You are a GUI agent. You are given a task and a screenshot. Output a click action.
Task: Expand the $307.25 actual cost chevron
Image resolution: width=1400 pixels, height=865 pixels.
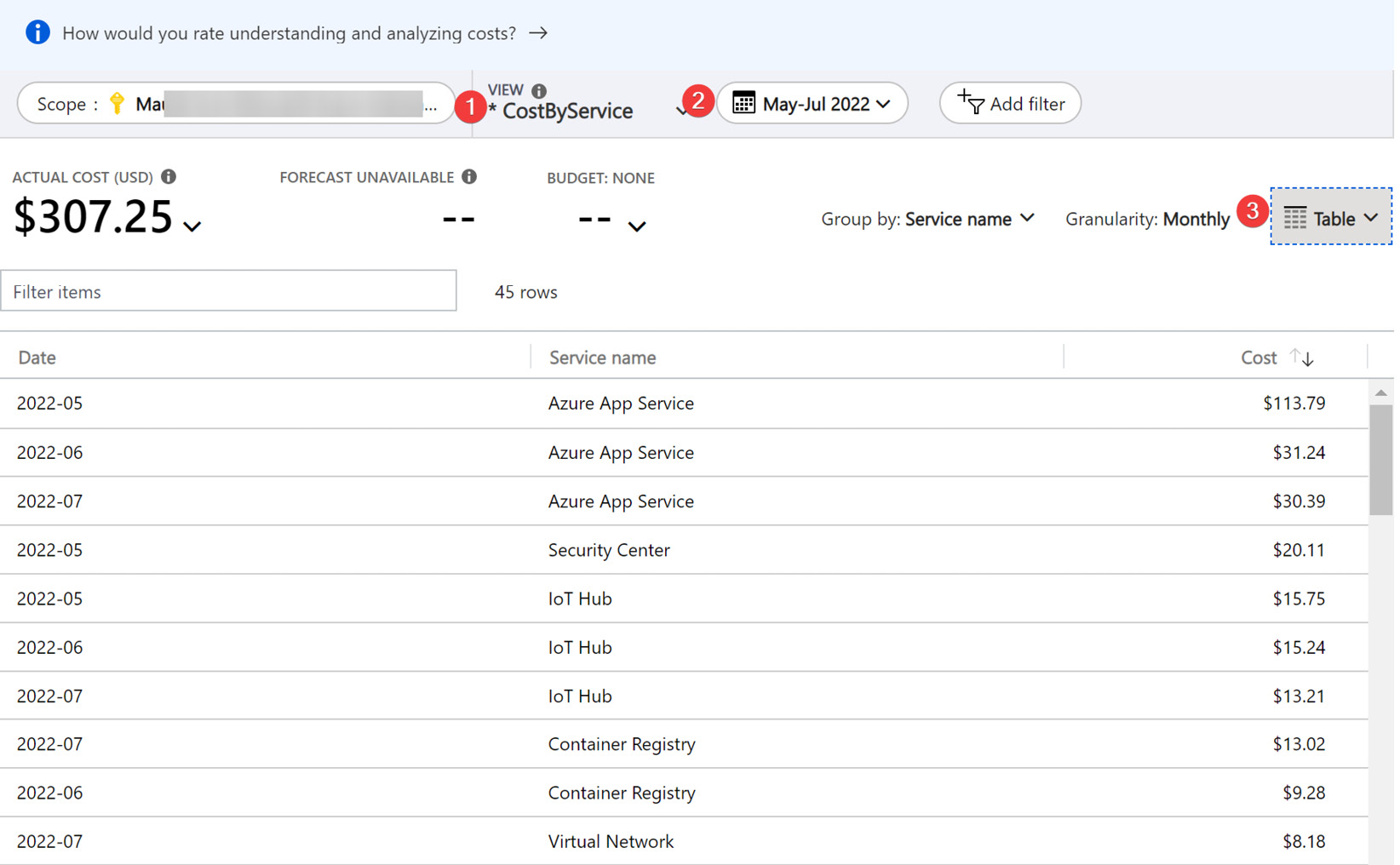point(192,226)
